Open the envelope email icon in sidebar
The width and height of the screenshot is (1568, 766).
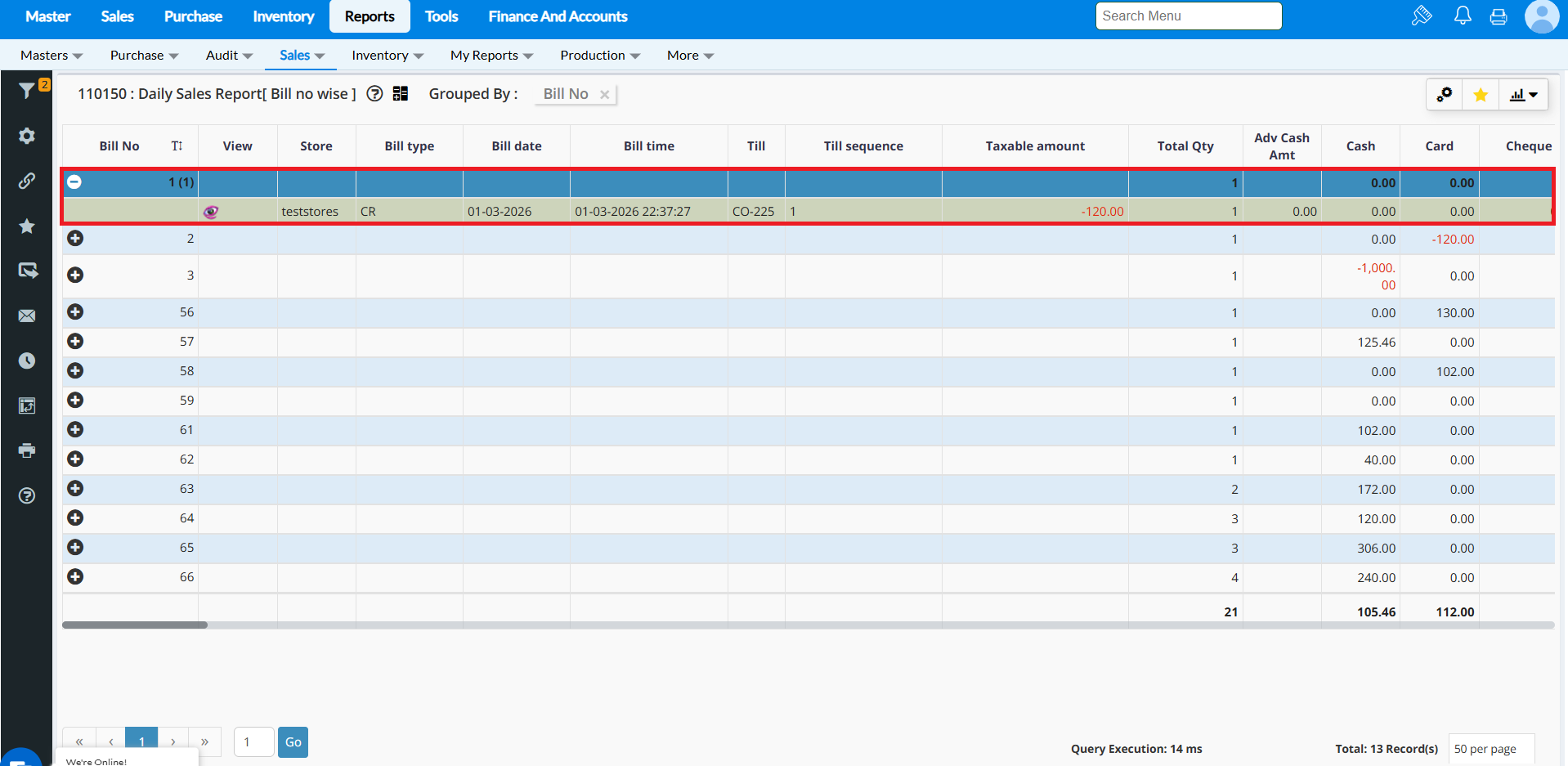pyautogui.click(x=27, y=316)
